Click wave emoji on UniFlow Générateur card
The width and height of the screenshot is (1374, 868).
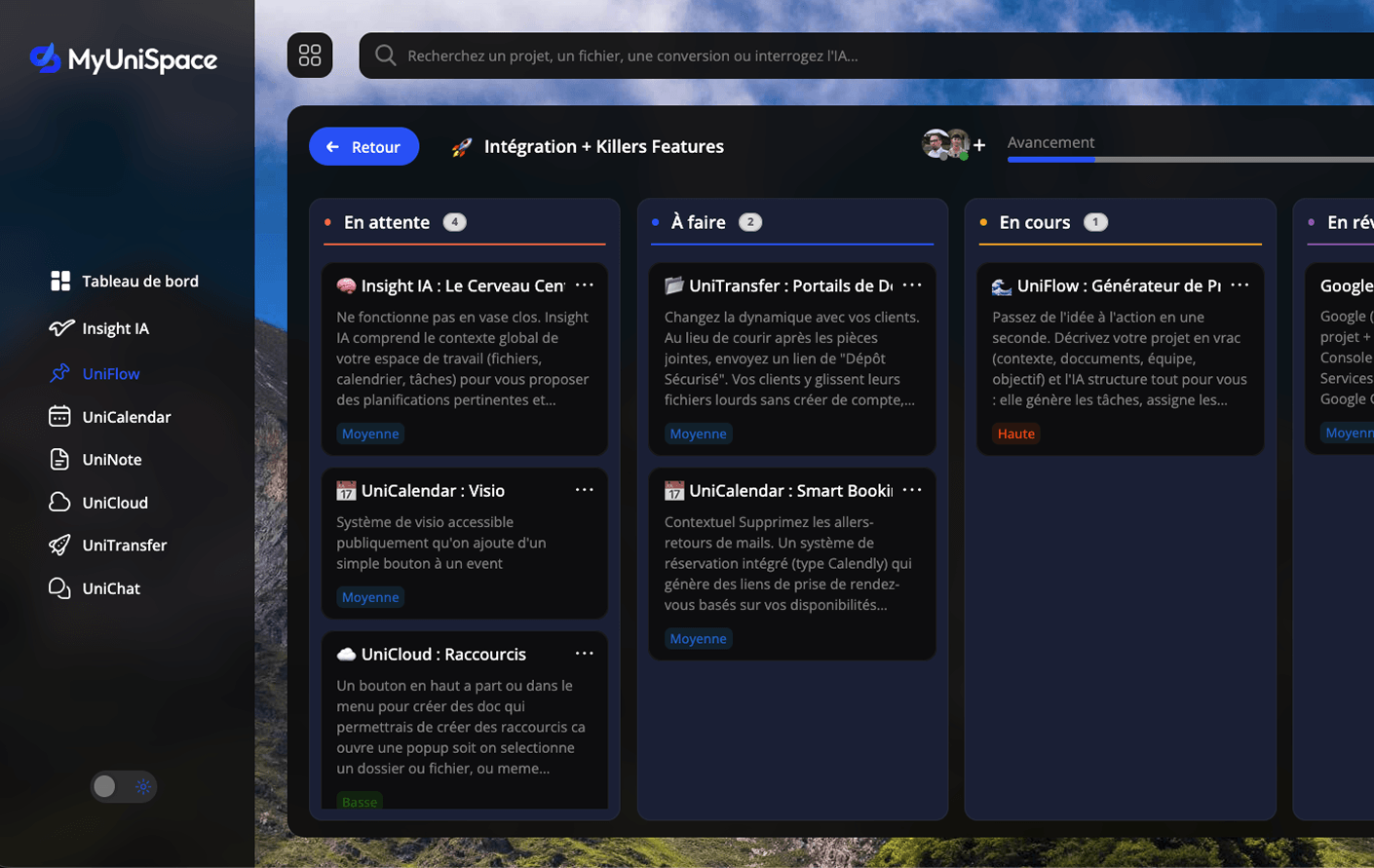click(1002, 285)
